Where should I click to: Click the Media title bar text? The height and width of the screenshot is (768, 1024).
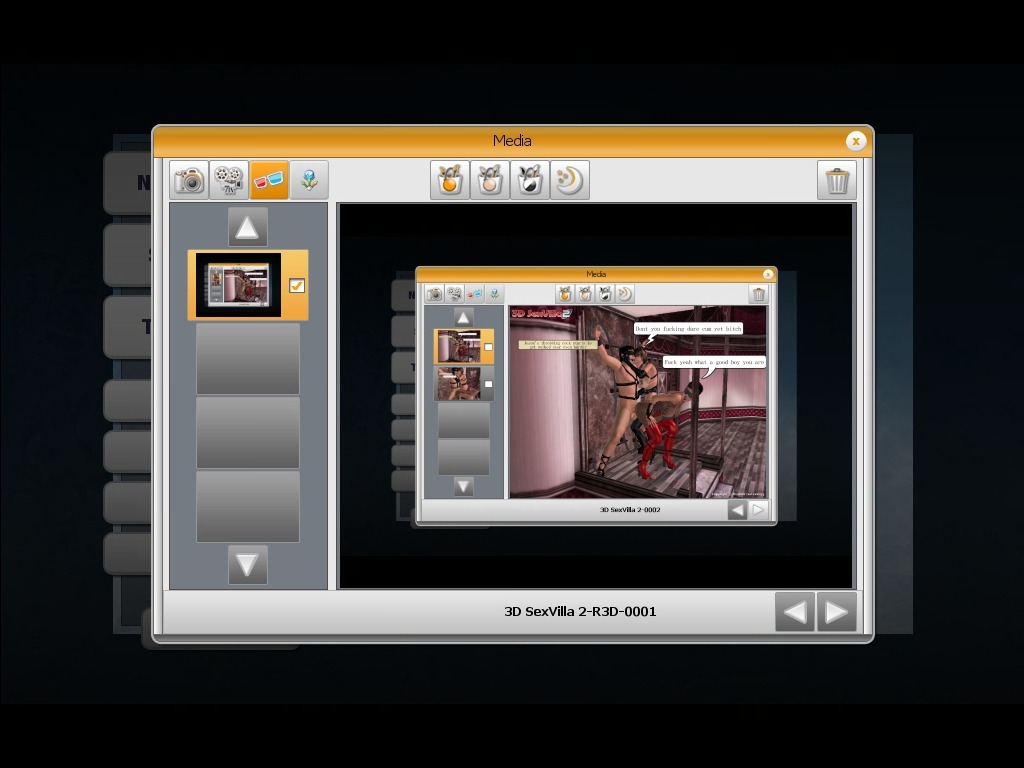tap(512, 140)
